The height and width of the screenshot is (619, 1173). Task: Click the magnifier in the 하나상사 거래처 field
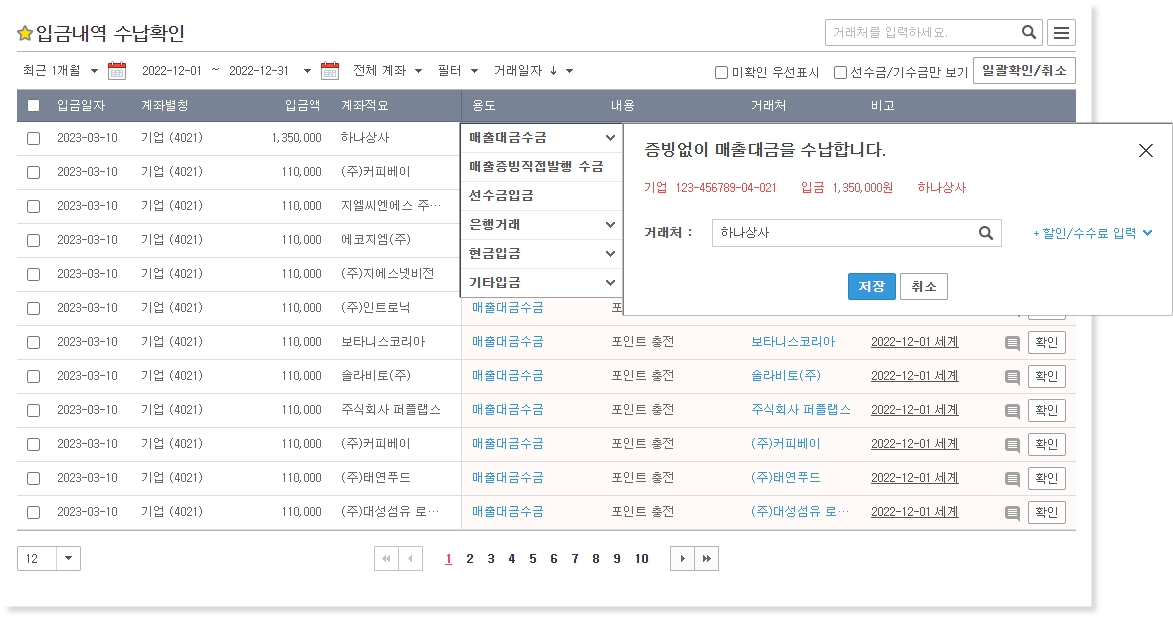coord(985,233)
